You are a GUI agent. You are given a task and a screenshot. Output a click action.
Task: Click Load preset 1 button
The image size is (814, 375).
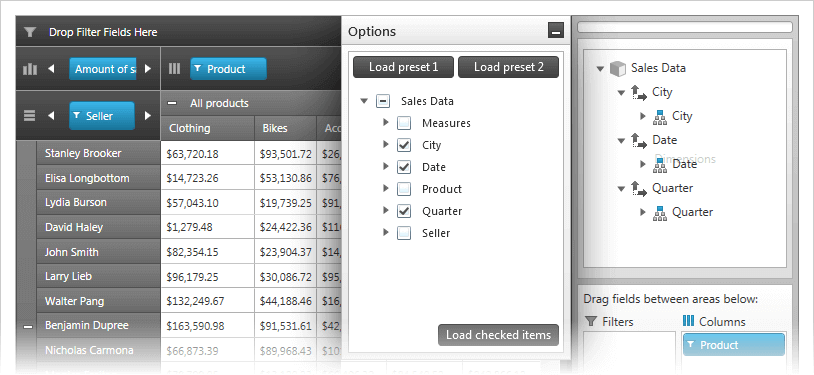(403, 67)
